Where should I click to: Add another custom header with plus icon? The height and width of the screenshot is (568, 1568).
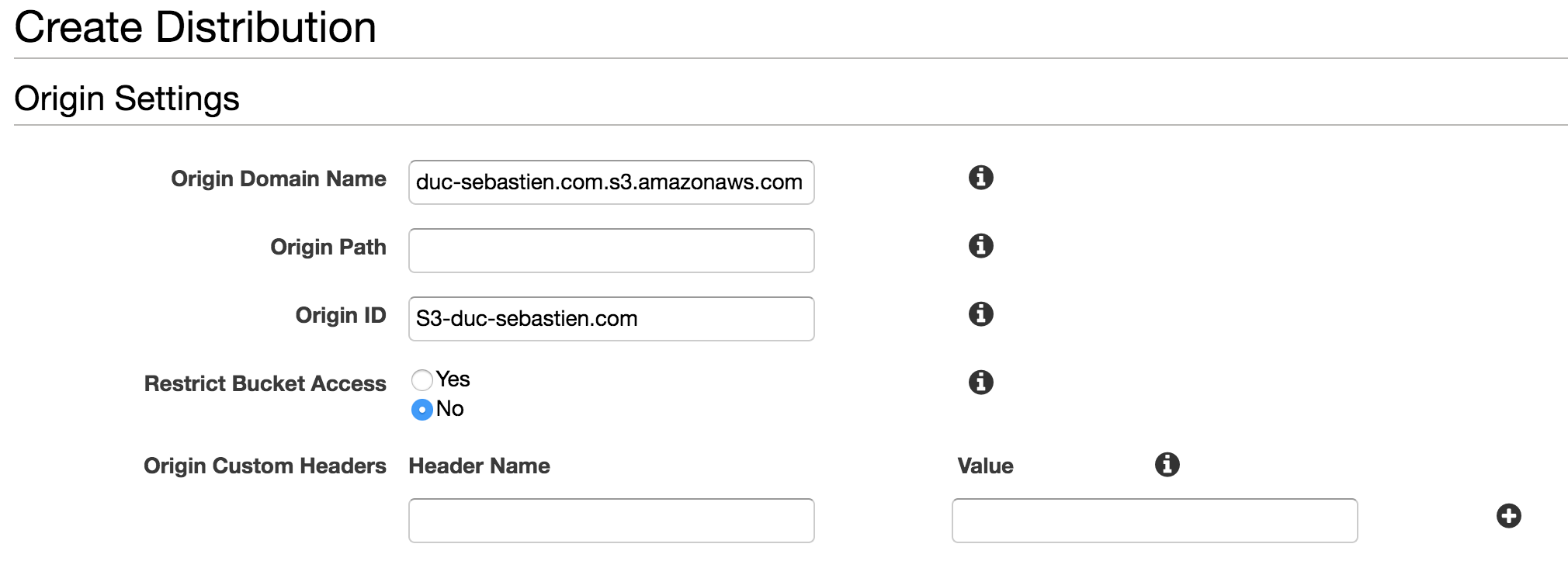pyautogui.click(x=1508, y=516)
